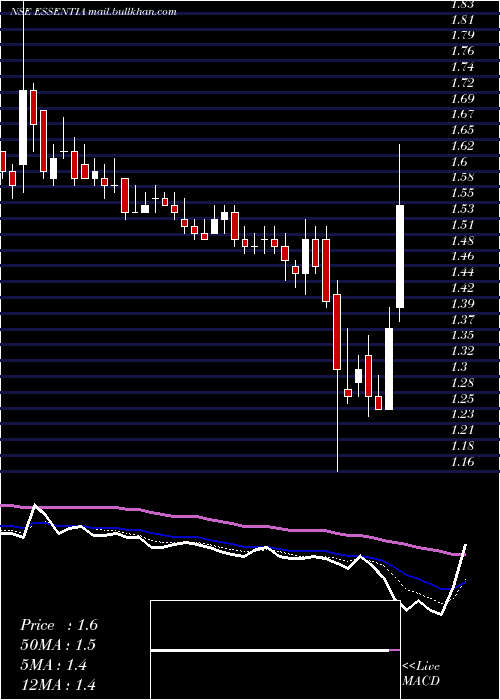Click the 1.48 price axis label
500x700 pixels.
pyautogui.click(x=462, y=241)
